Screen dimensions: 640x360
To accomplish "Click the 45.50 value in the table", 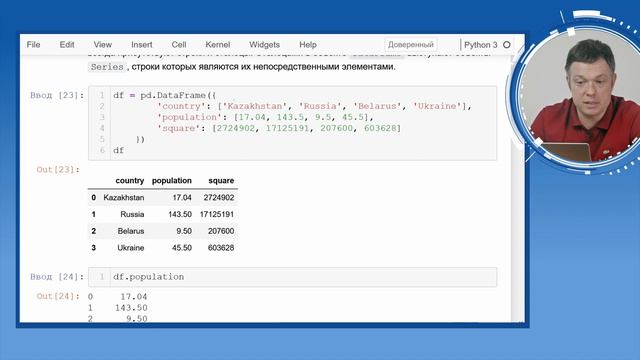I will (182, 248).
